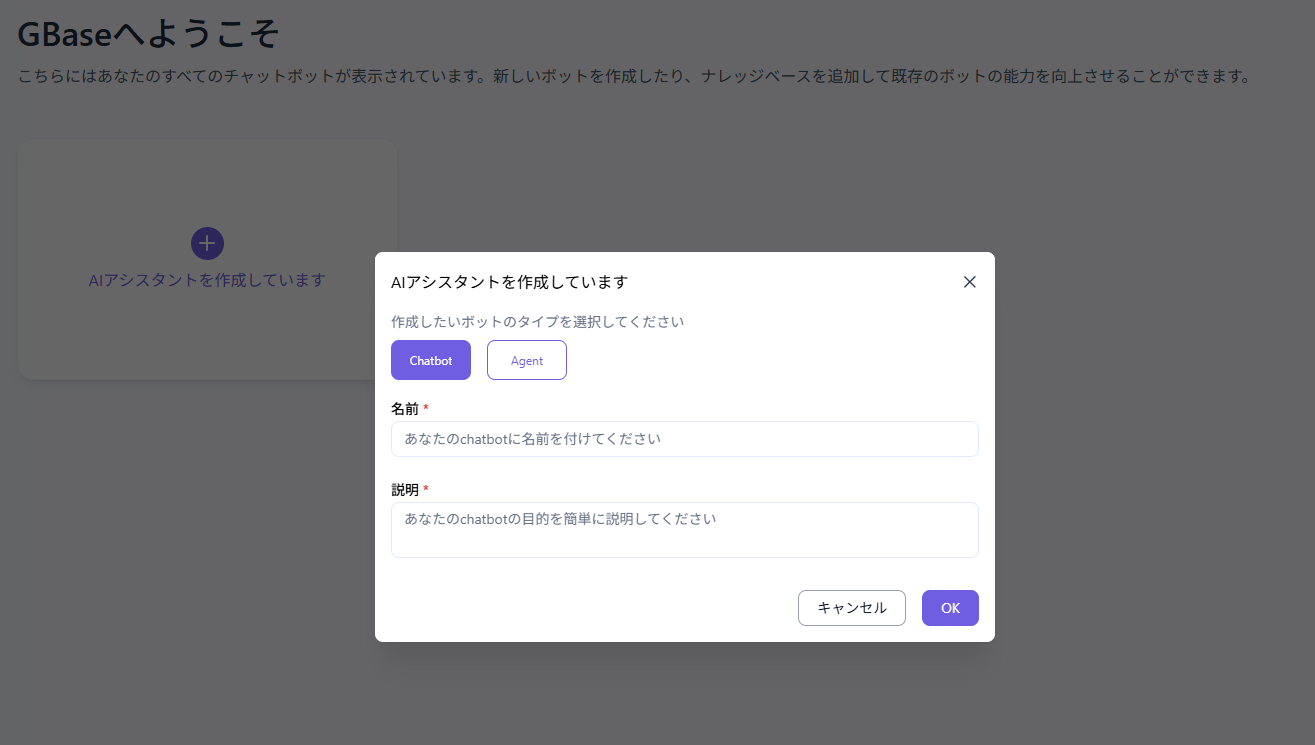
Task: Switch bot type from Chatbot to Agent
Action: (526, 359)
